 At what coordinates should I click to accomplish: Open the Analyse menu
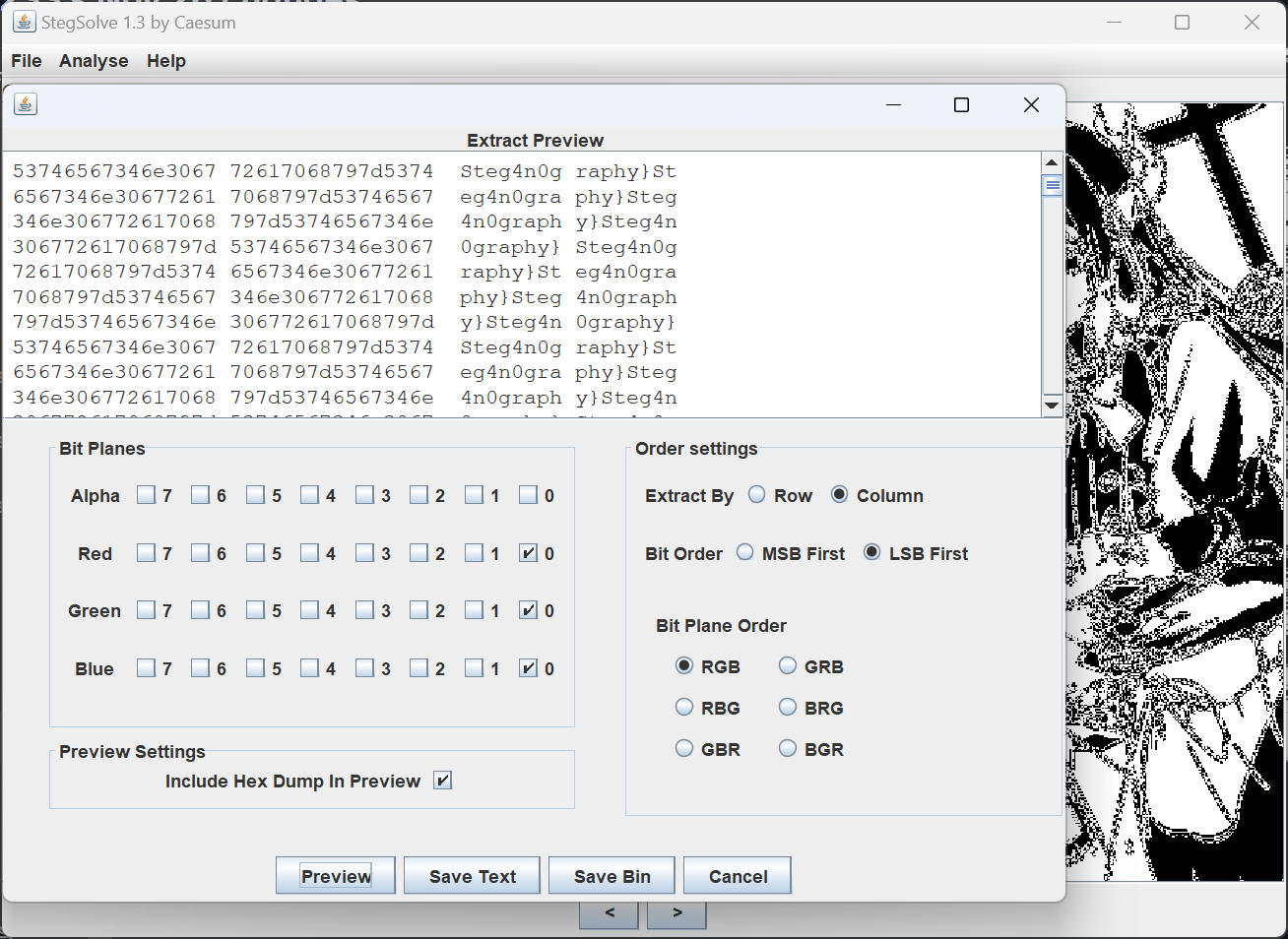[94, 61]
